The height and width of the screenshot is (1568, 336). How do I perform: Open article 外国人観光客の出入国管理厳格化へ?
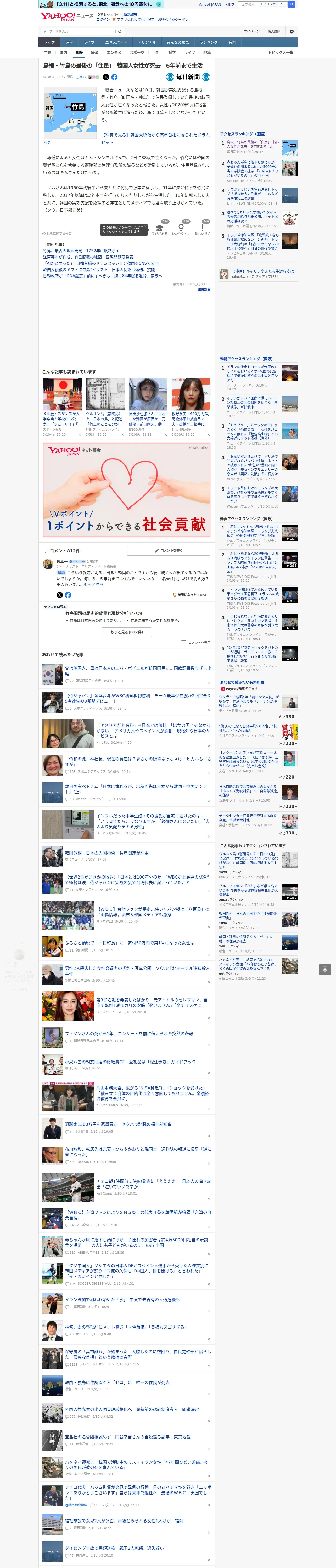[132, 1409]
